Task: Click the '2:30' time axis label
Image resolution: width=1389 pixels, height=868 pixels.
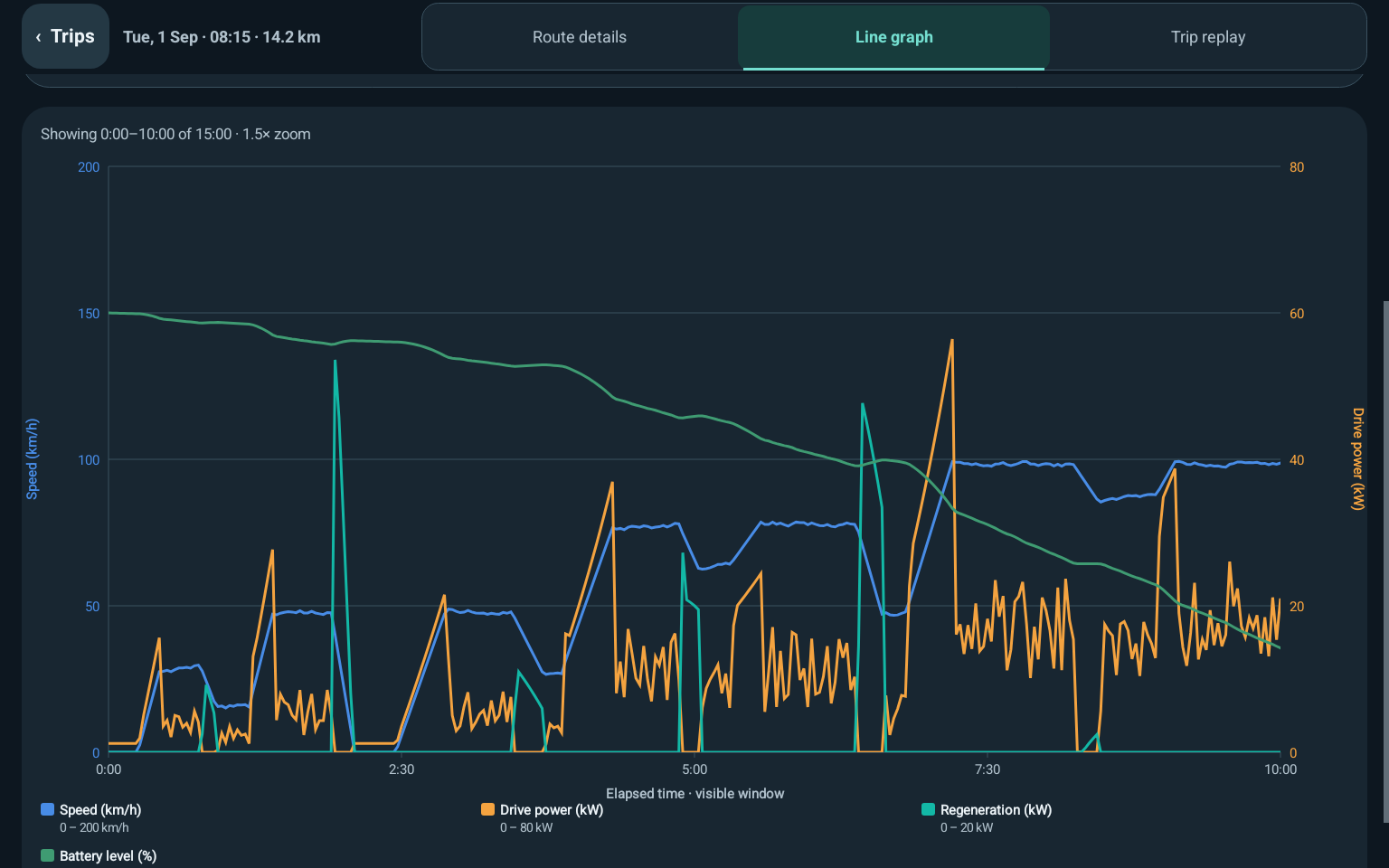Action: [402, 769]
